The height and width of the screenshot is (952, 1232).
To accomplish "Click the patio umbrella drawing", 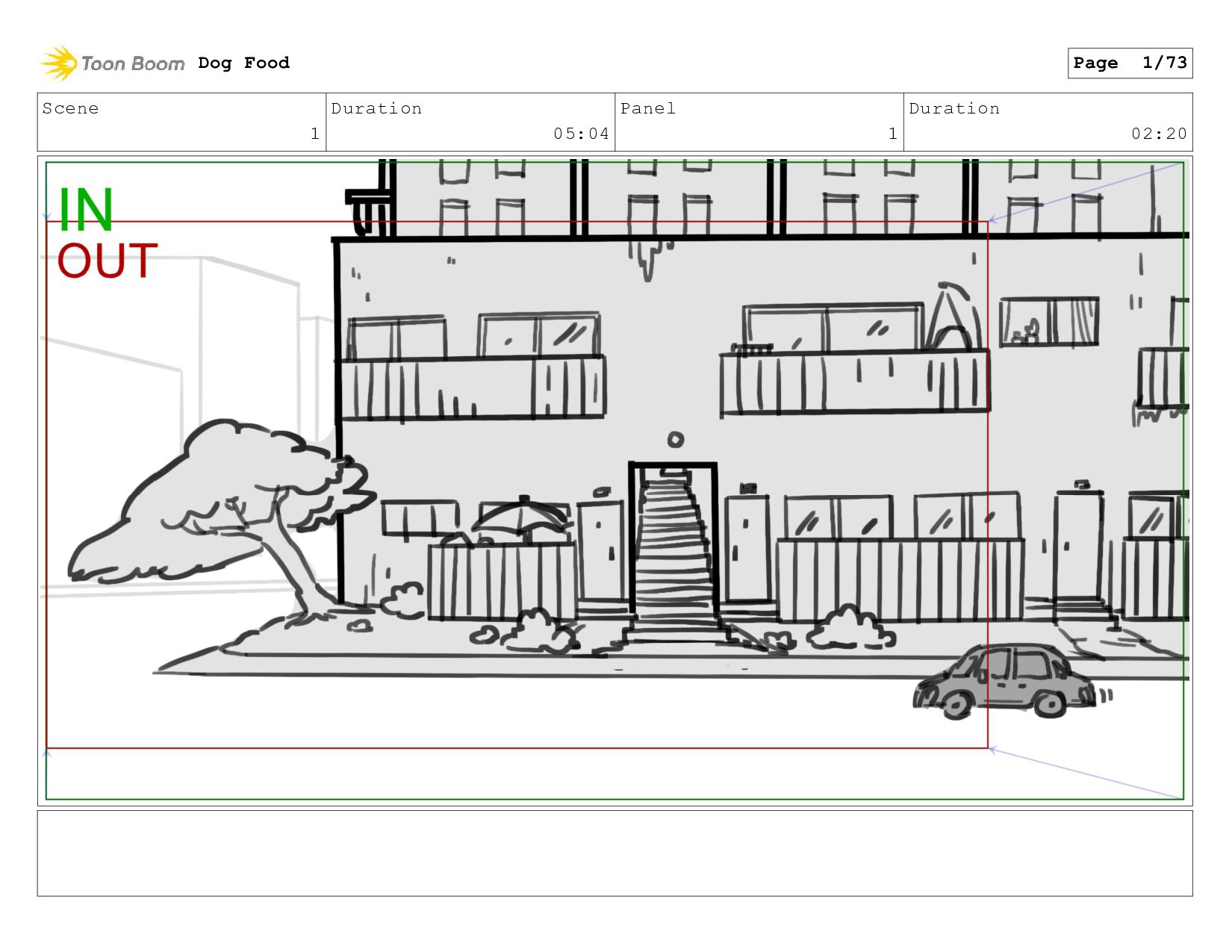I will 523,517.
